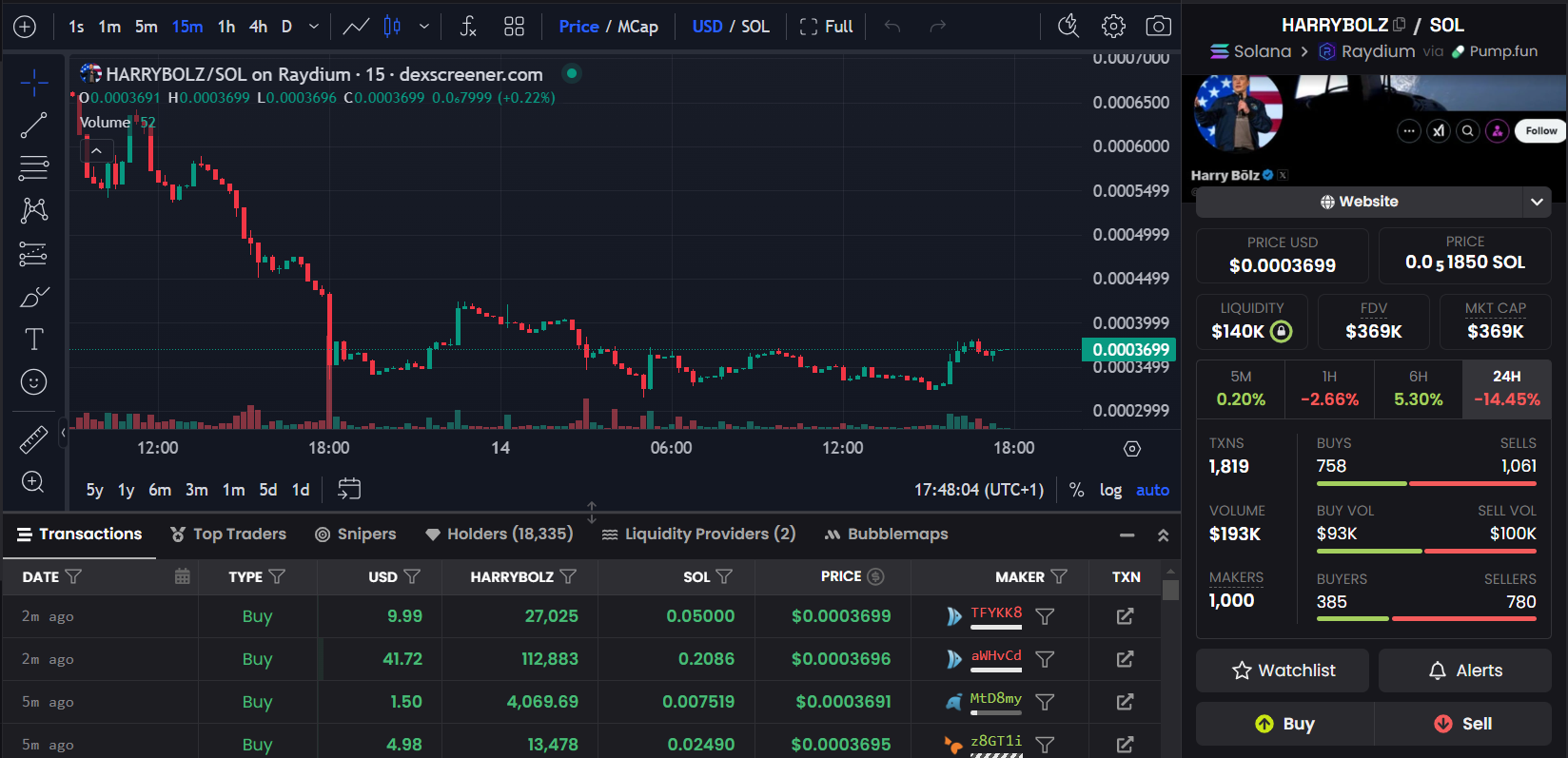Switch chart to line style
Image resolution: width=1568 pixels, height=758 pixels.
(x=356, y=27)
